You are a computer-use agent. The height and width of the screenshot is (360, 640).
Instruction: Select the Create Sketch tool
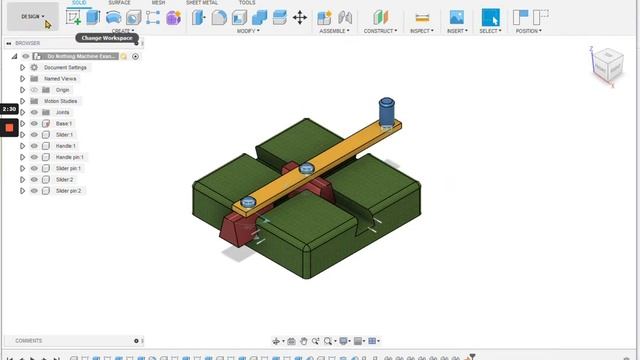tap(73, 18)
